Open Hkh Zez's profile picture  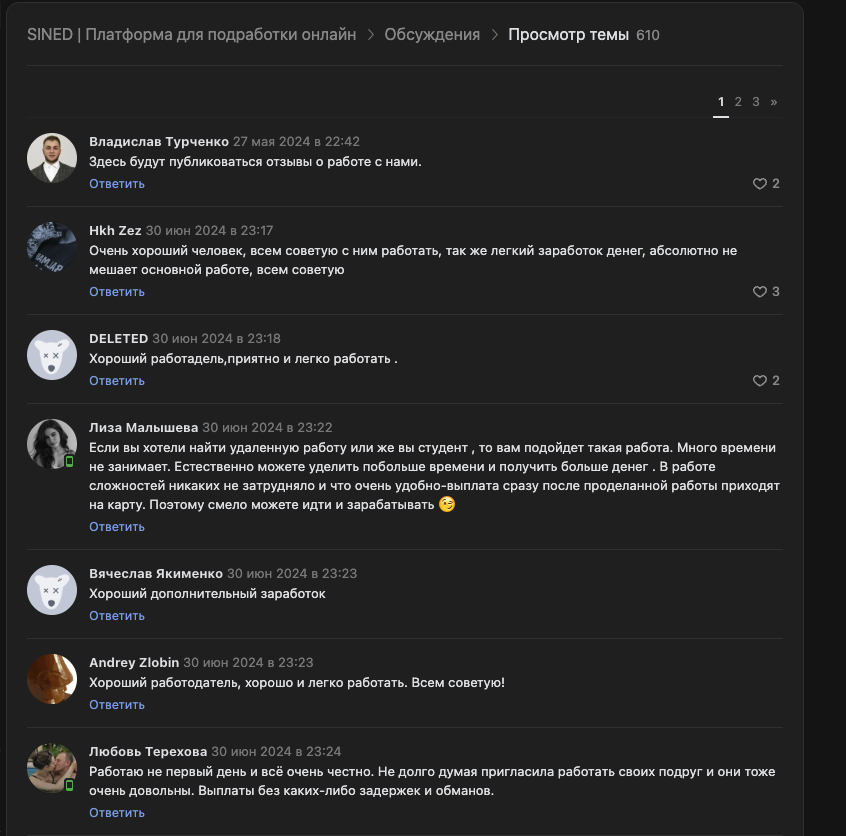click(x=52, y=246)
